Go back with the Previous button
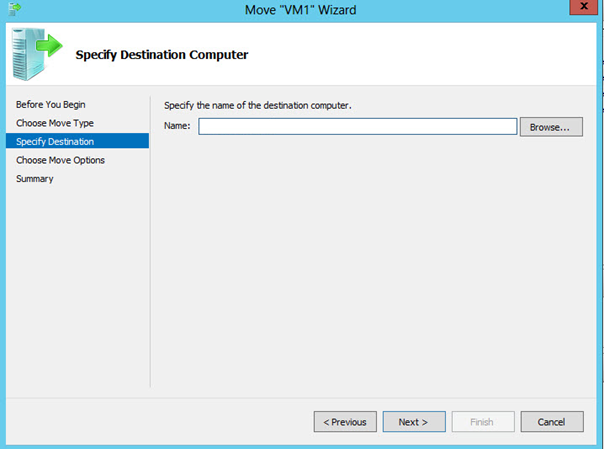 (x=345, y=422)
